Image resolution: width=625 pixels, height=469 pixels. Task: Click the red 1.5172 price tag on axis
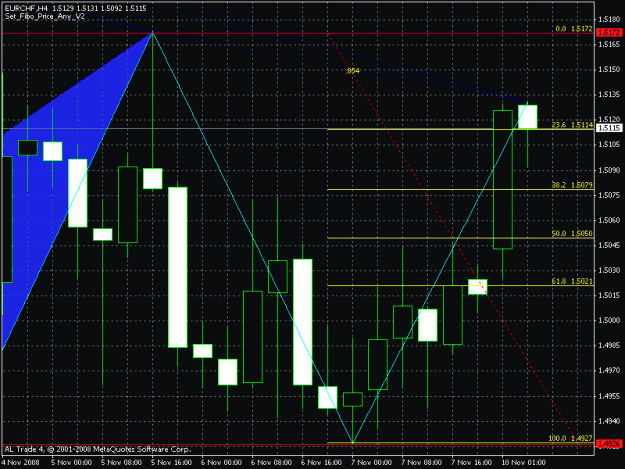pyautogui.click(x=609, y=33)
